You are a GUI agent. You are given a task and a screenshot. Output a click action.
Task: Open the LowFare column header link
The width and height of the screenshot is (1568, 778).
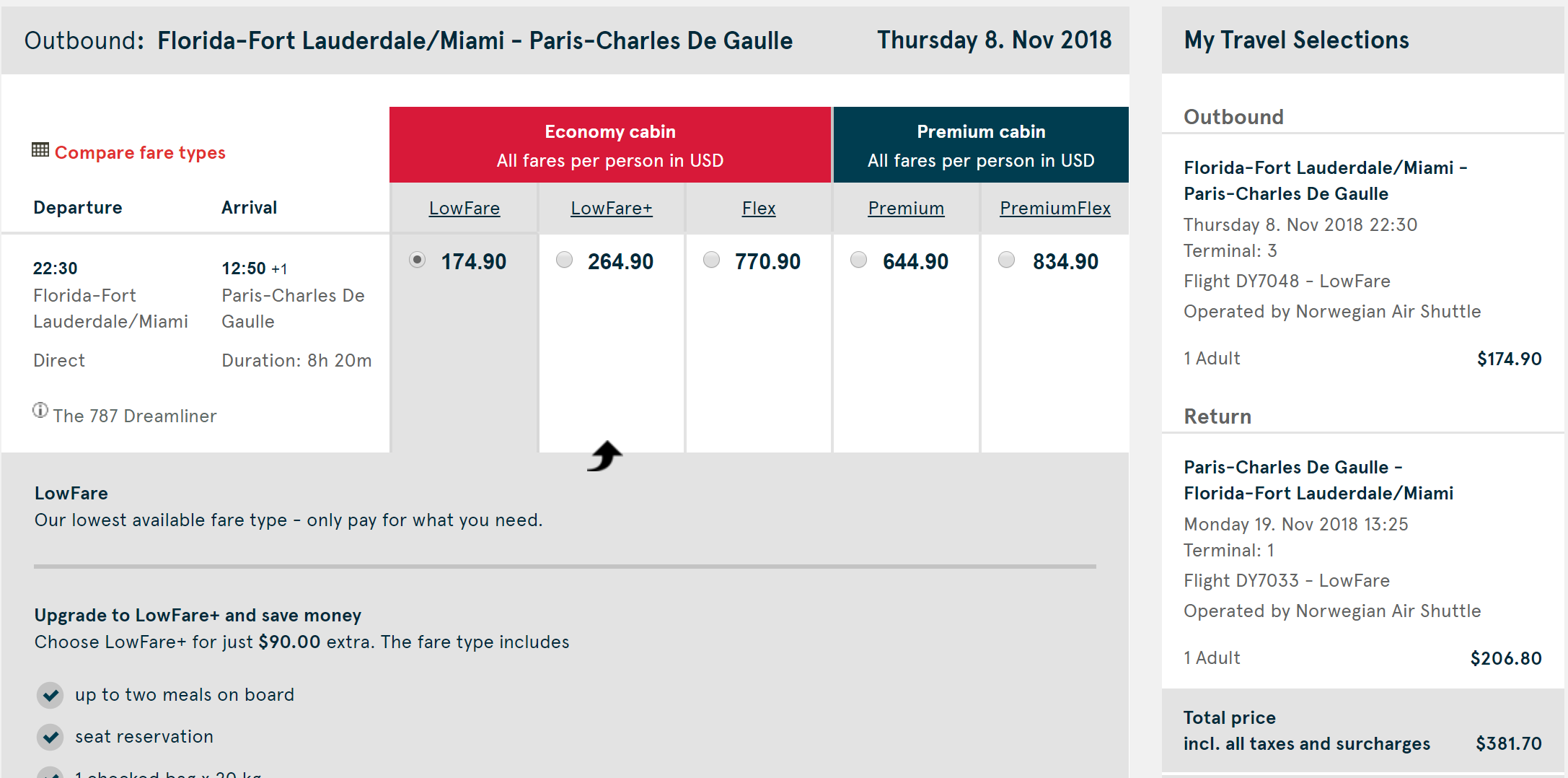[x=464, y=209]
